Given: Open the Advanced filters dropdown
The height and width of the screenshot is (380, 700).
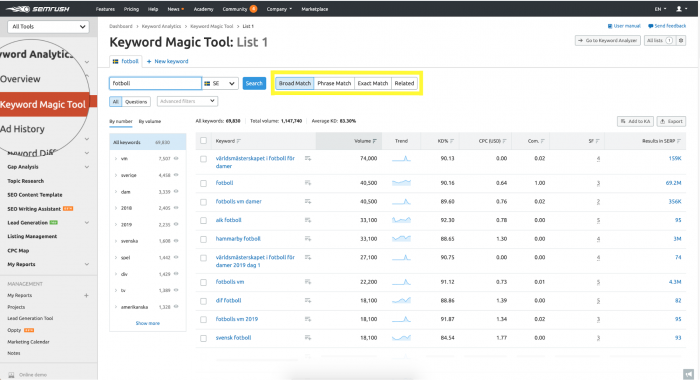Looking at the screenshot, I should tap(187, 101).
